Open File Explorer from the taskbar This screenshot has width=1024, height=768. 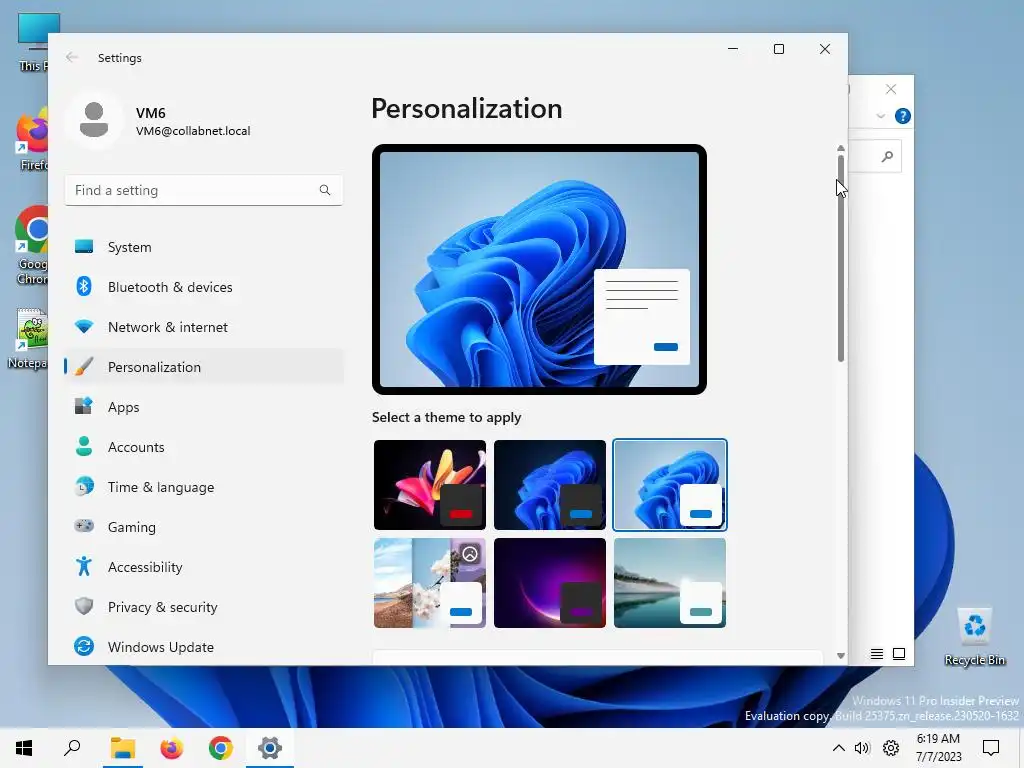point(122,748)
